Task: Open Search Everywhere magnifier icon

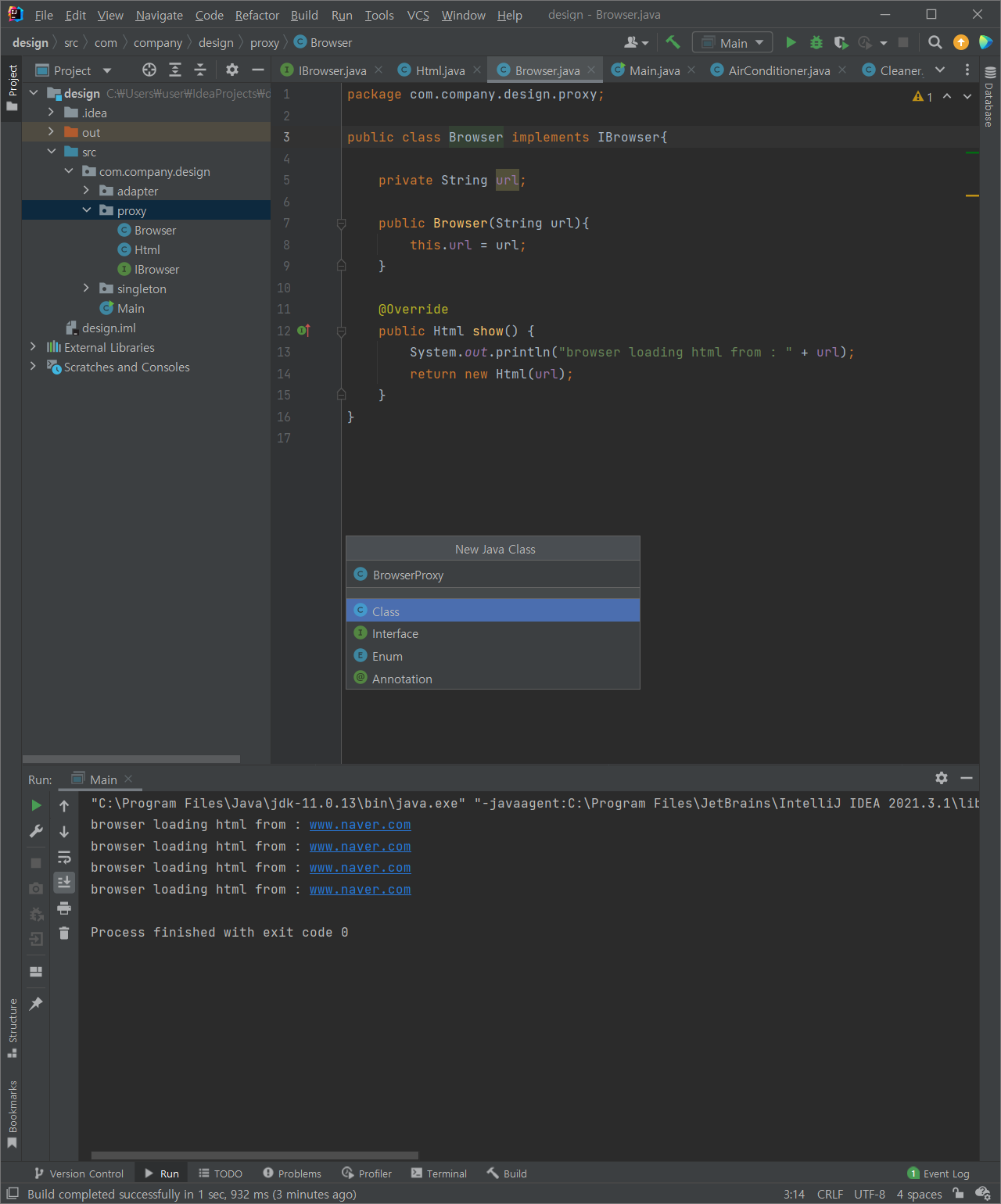Action: coord(935,42)
